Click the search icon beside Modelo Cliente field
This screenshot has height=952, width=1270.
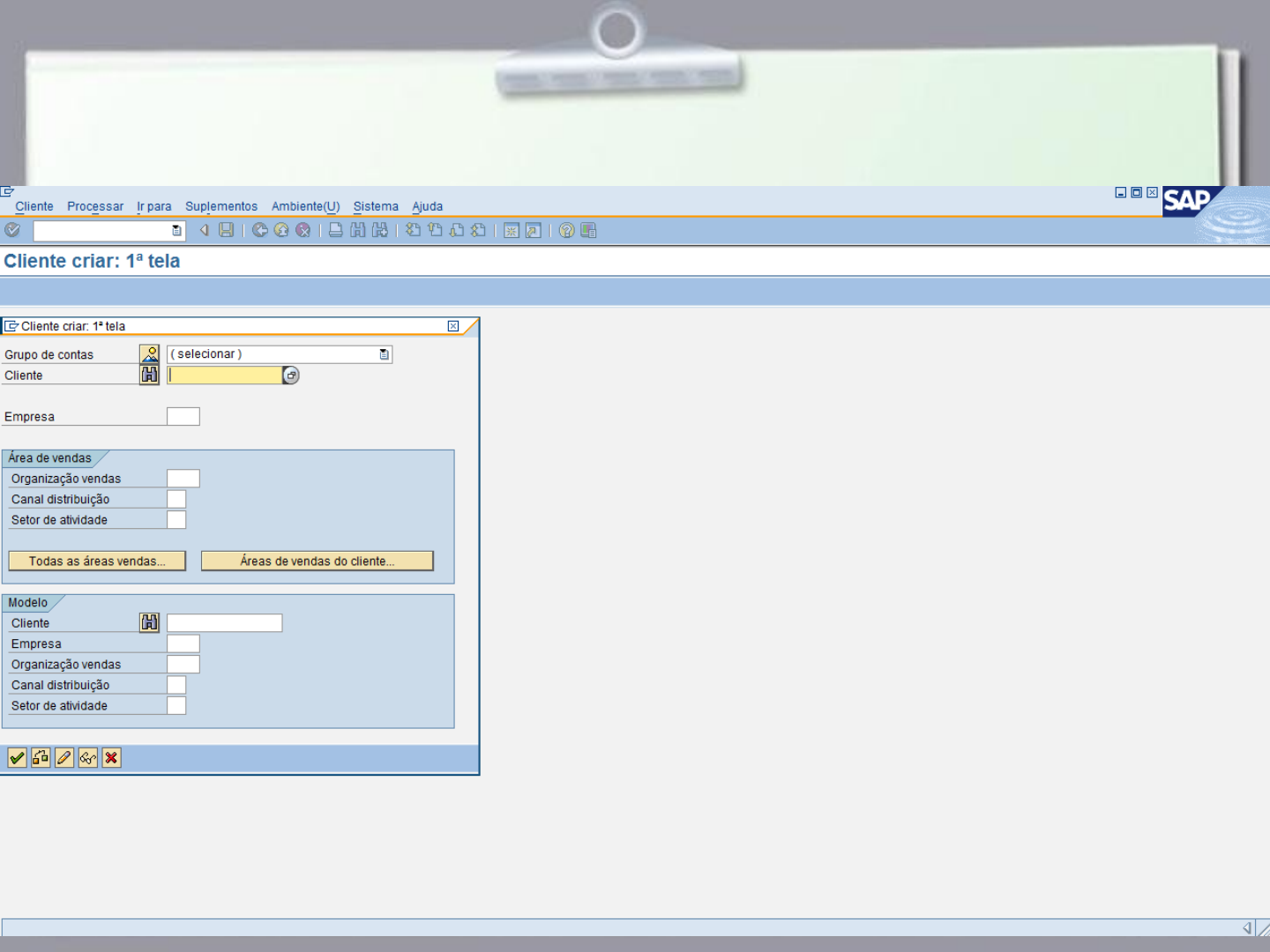tap(149, 622)
